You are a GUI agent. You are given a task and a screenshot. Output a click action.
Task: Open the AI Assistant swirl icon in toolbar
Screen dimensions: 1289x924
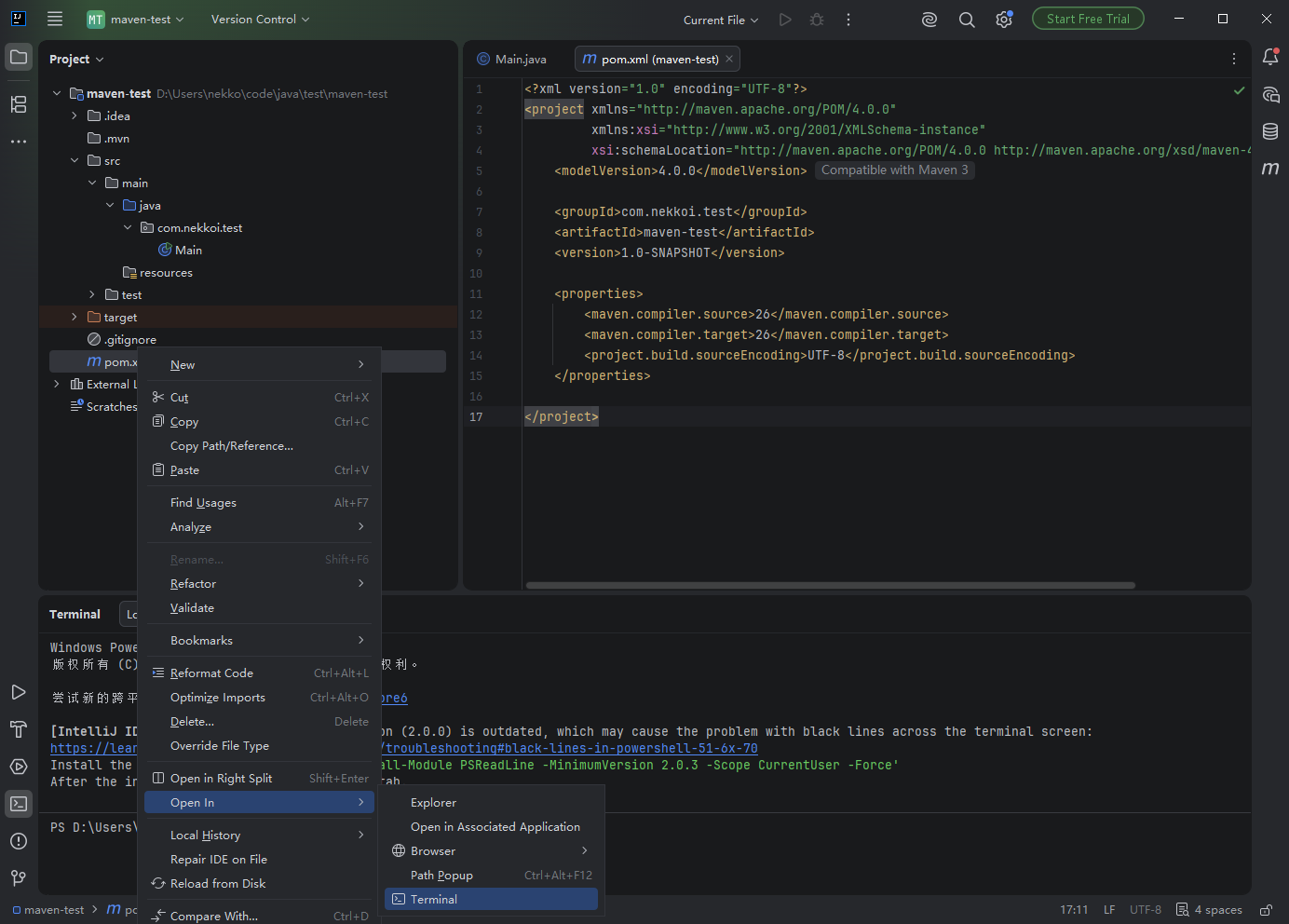pos(929,20)
